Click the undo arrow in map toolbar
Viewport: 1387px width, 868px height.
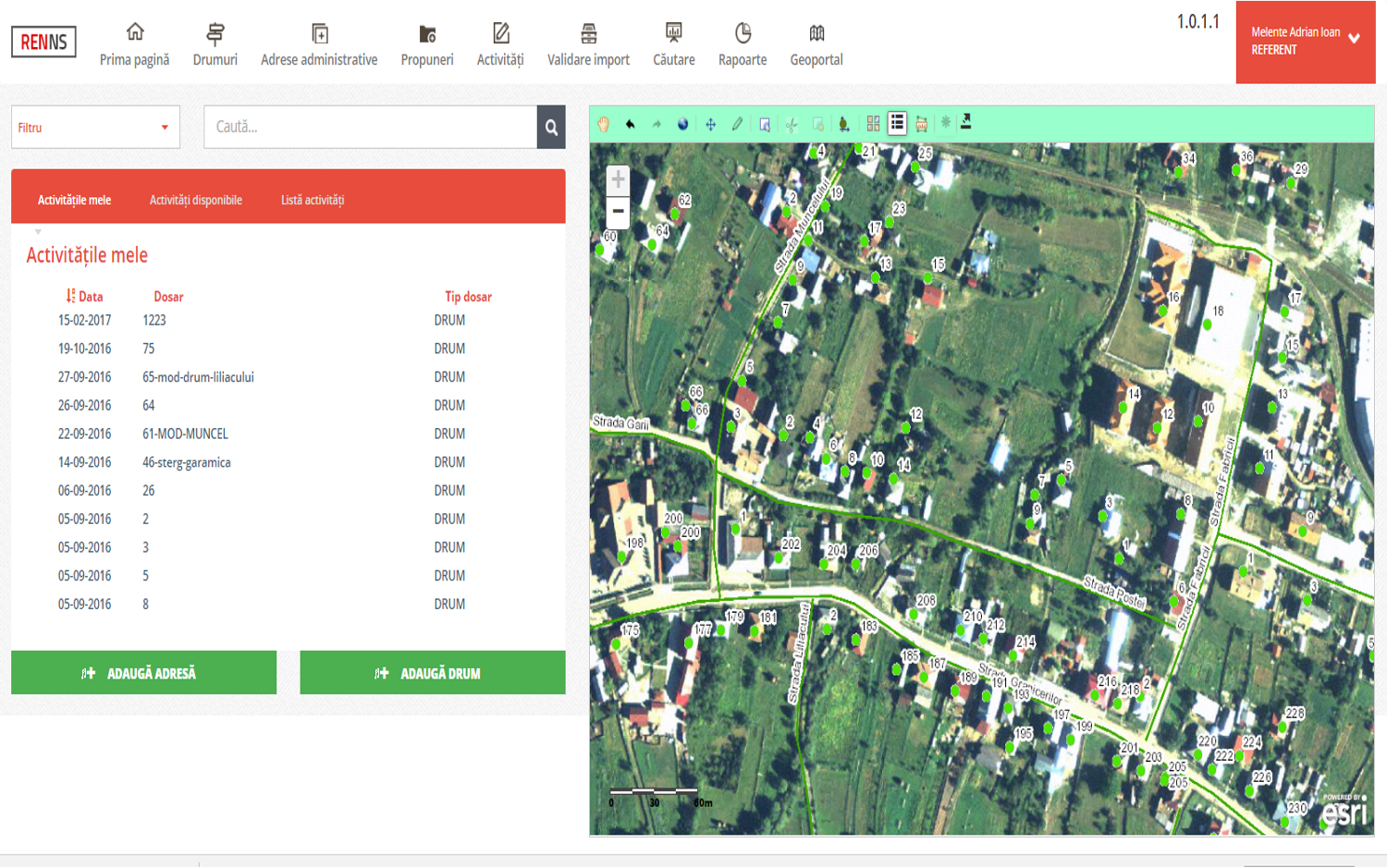pos(631,124)
